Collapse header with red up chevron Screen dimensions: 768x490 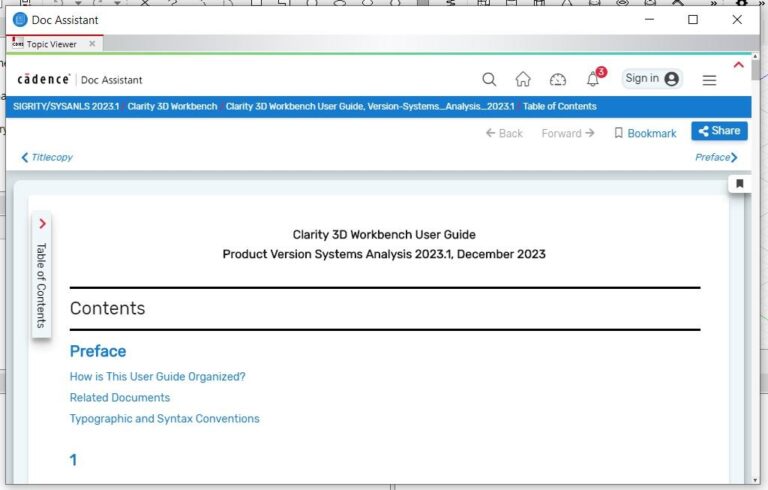[739, 65]
